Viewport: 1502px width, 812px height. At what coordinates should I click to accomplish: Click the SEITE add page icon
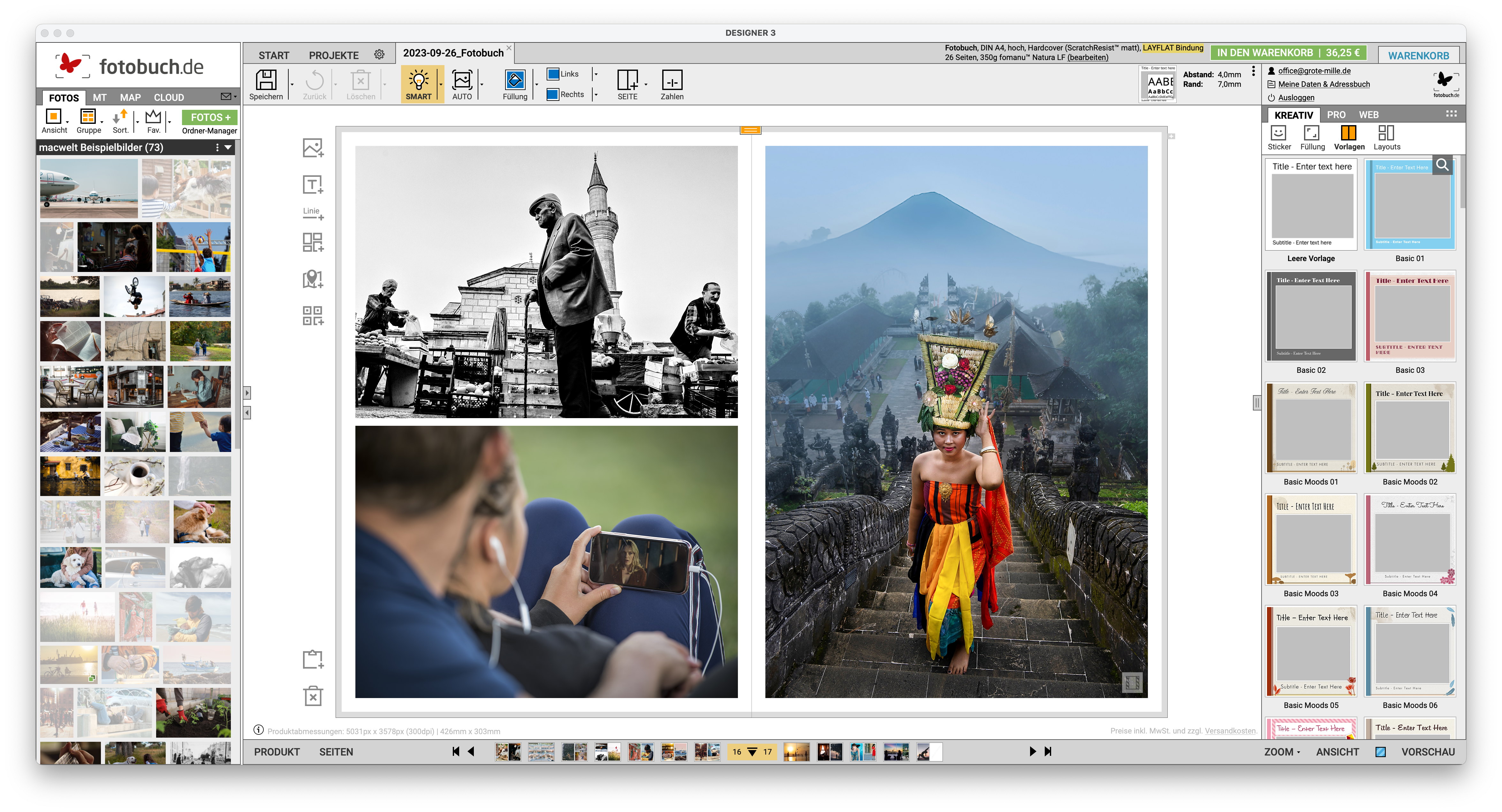(x=627, y=80)
